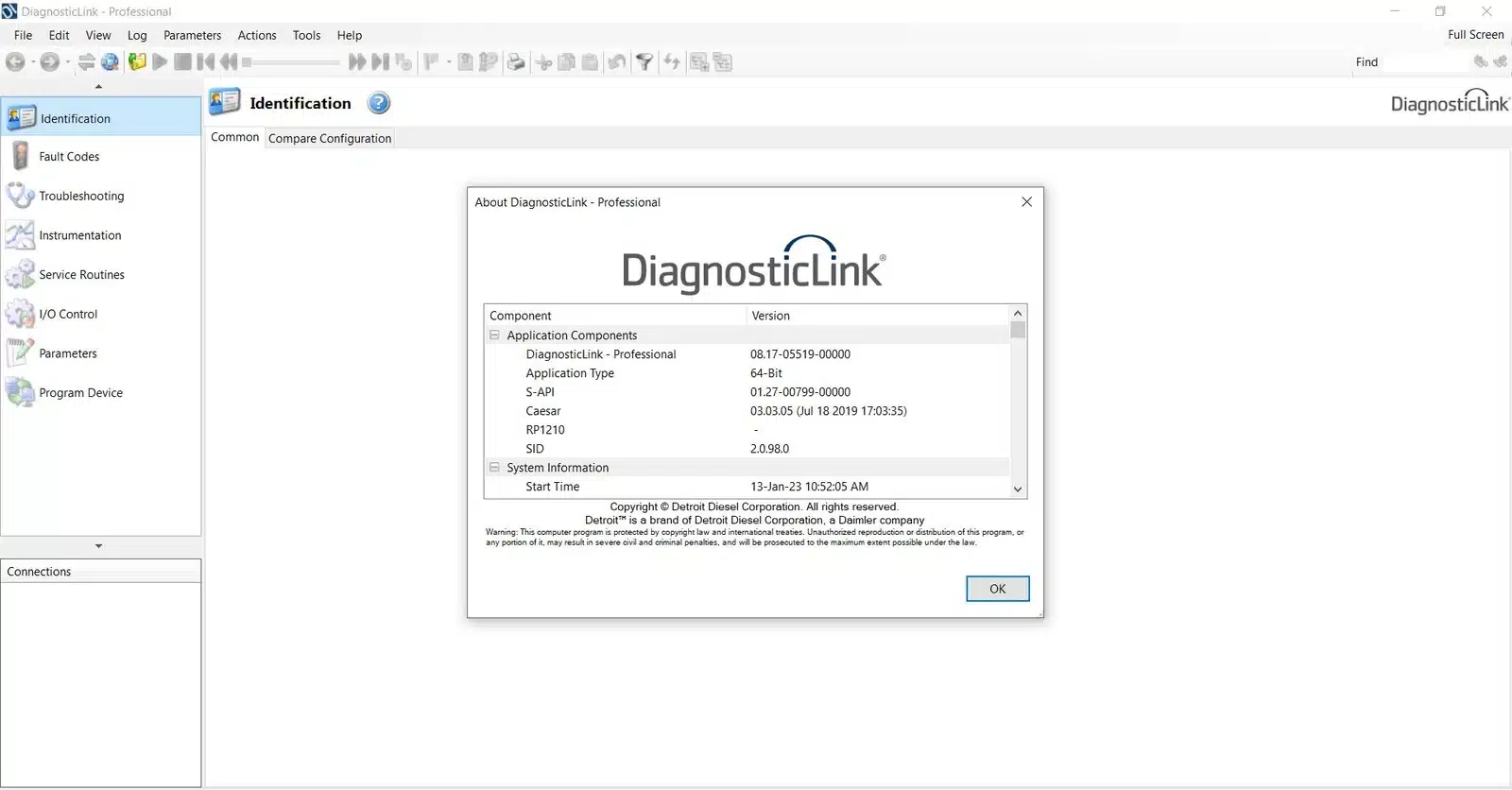Collapse the System Information group
The width and height of the screenshot is (1512, 790).
pyautogui.click(x=494, y=468)
